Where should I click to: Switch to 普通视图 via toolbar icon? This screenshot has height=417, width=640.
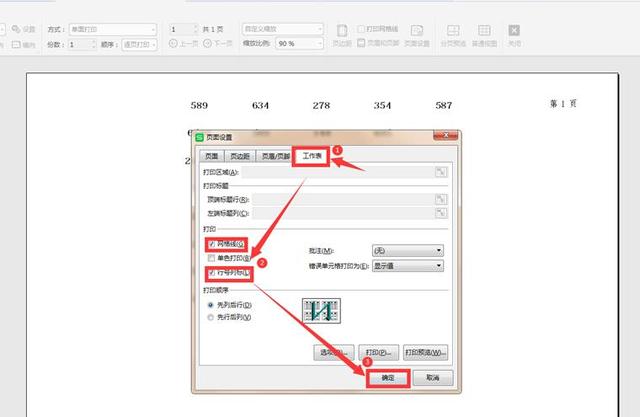pos(484,35)
